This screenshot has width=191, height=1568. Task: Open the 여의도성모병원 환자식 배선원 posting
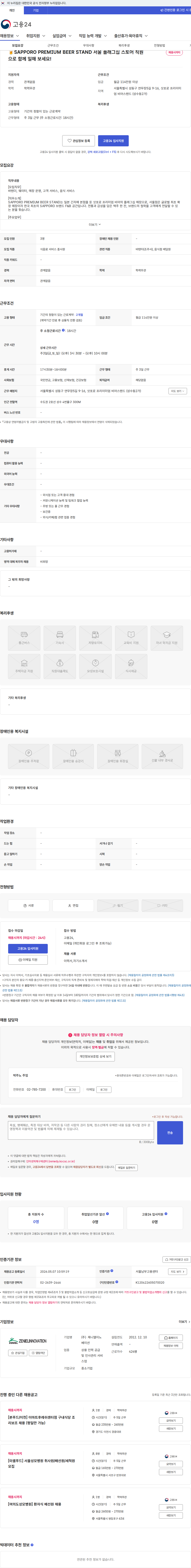(35, 1504)
